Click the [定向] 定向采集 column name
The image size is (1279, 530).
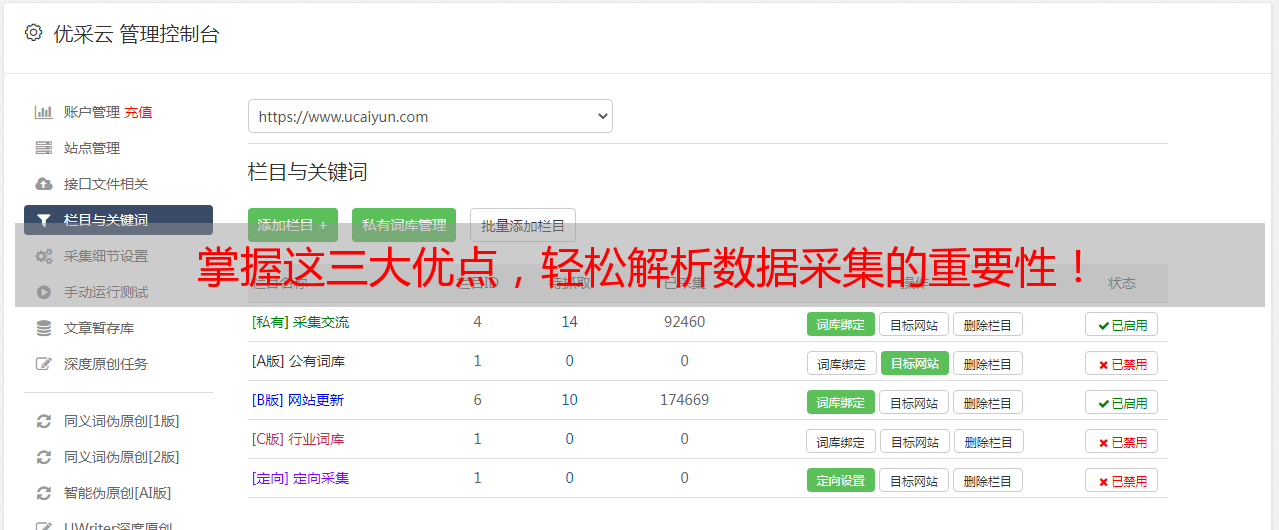pyautogui.click(x=300, y=478)
